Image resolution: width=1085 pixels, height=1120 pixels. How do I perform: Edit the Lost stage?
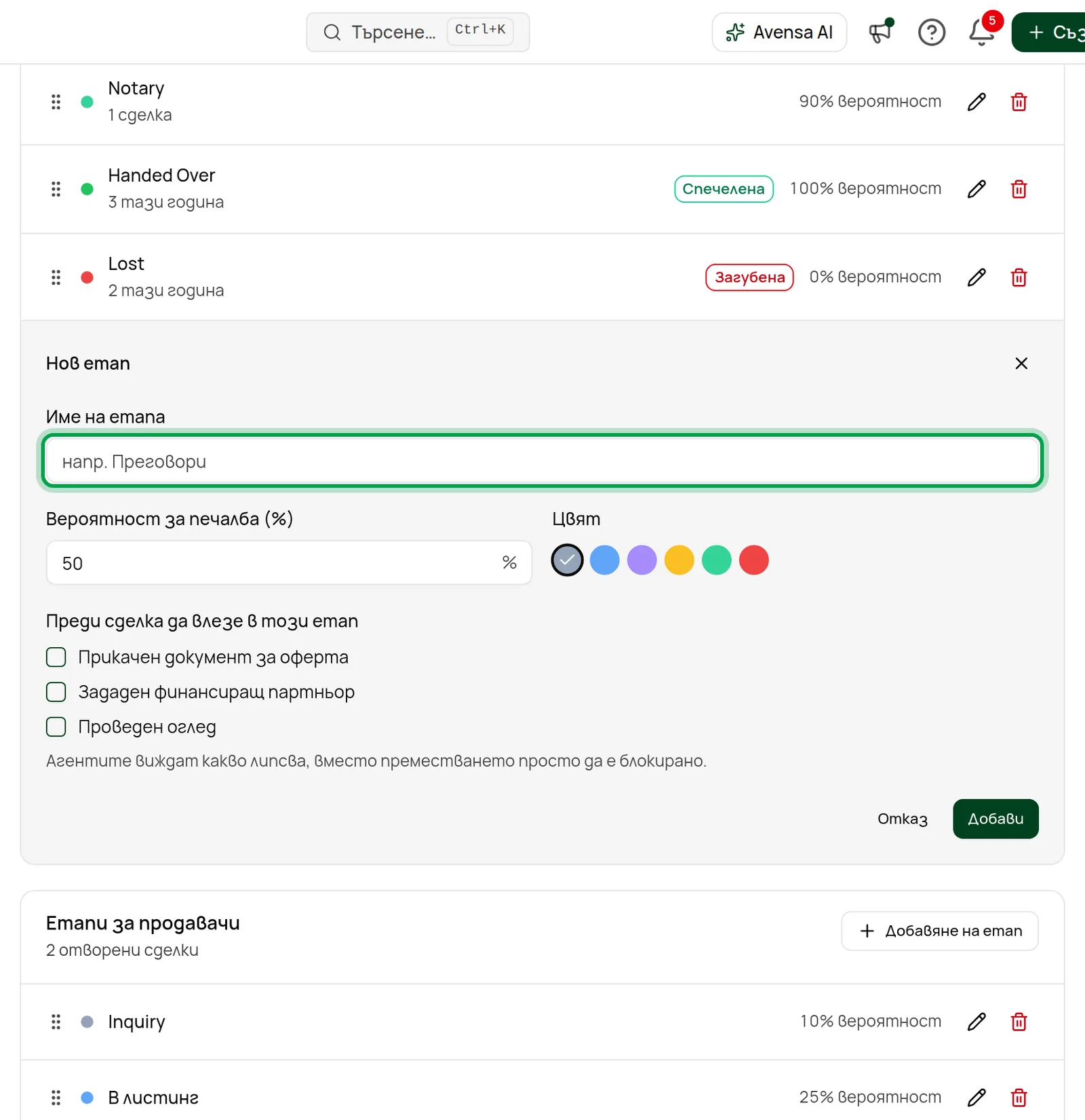pyautogui.click(x=976, y=277)
